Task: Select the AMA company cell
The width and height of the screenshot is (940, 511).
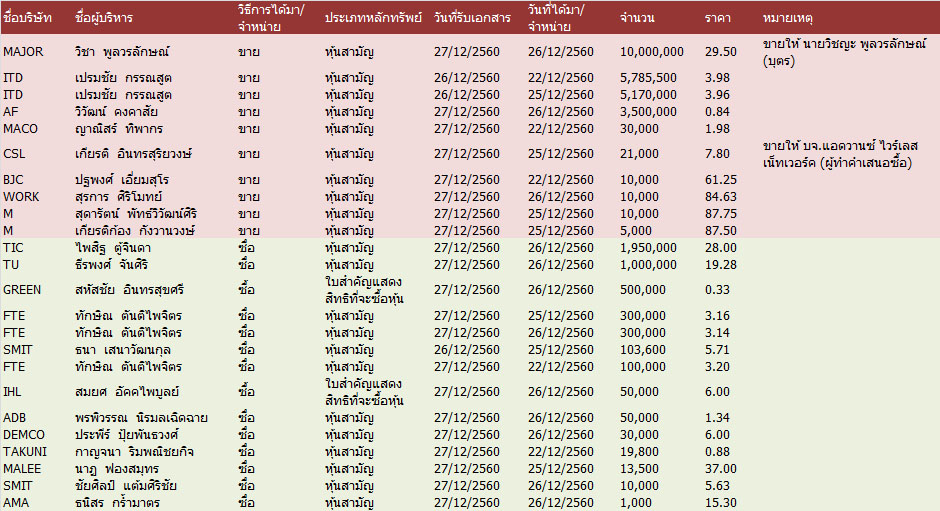Action: point(16,503)
